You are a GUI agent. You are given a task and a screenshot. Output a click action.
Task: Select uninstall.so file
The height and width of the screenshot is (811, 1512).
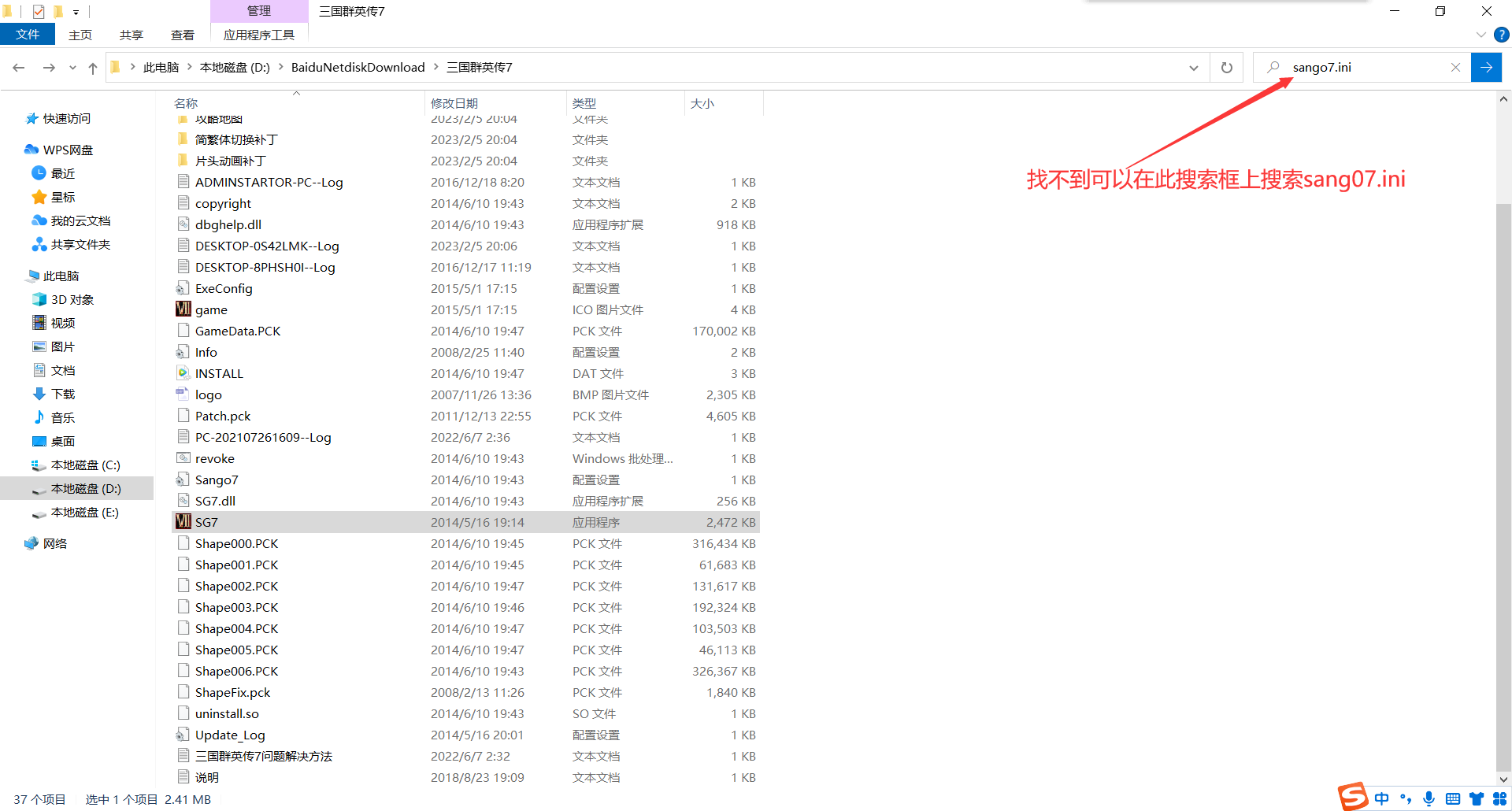[x=465, y=713]
